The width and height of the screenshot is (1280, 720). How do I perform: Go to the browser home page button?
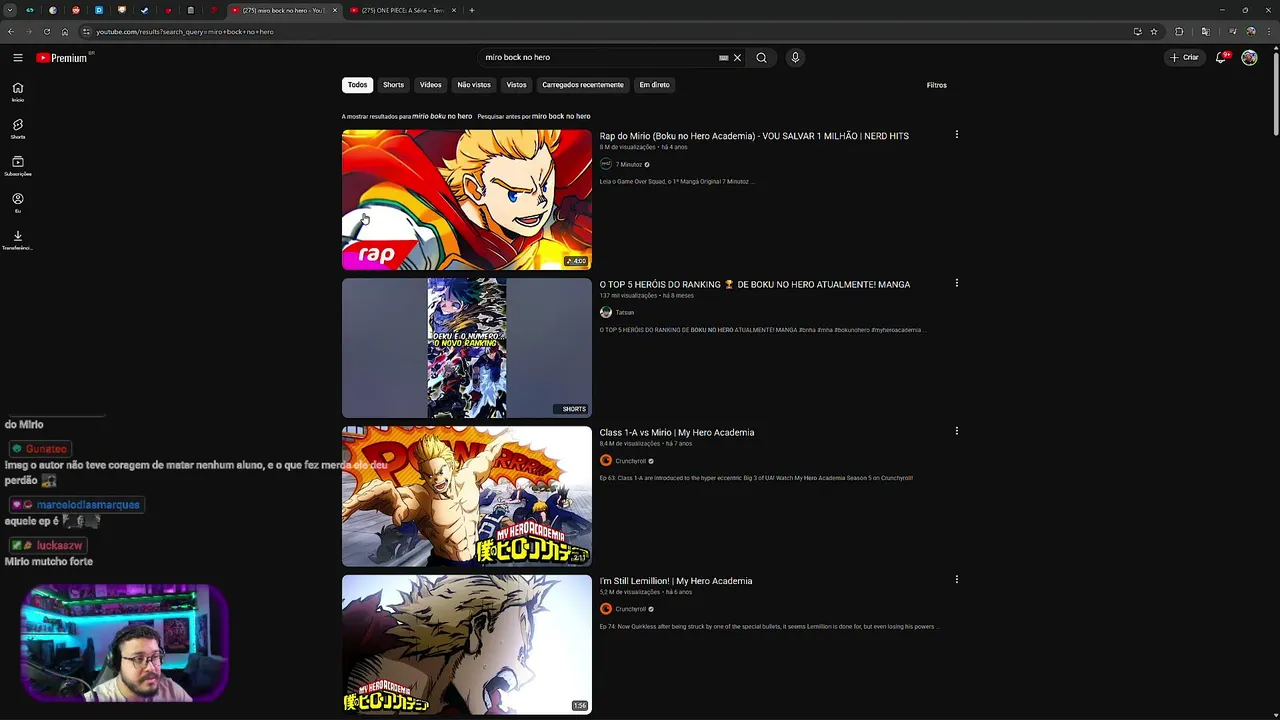click(x=65, y=32)
